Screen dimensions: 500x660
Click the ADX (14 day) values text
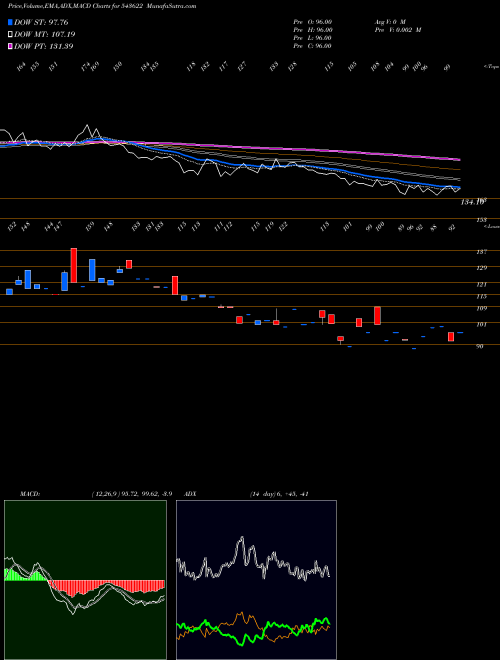(x=279, y=494)
